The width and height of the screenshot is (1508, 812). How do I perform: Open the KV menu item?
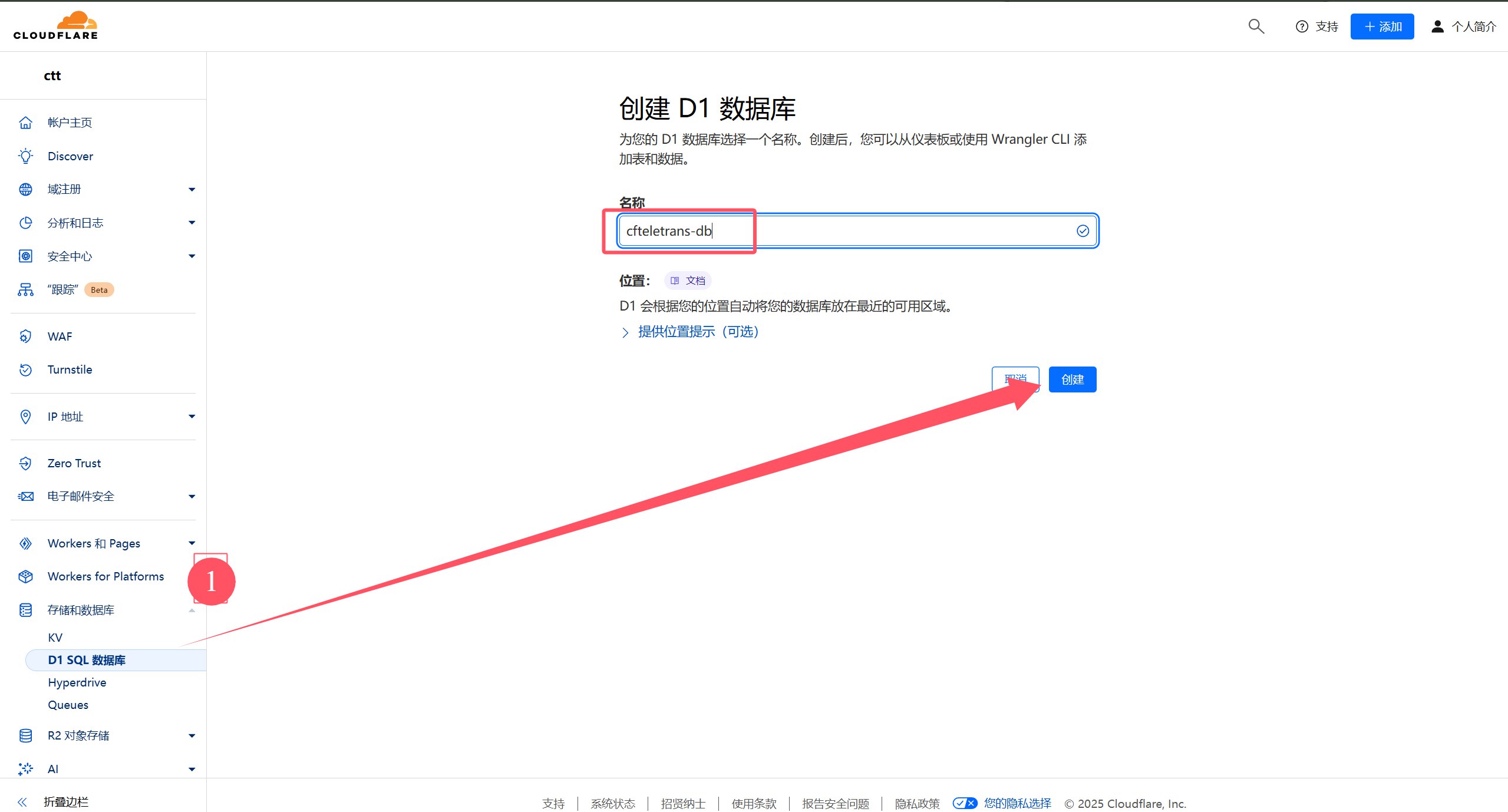pyautogui.click(x=55, y=638)
